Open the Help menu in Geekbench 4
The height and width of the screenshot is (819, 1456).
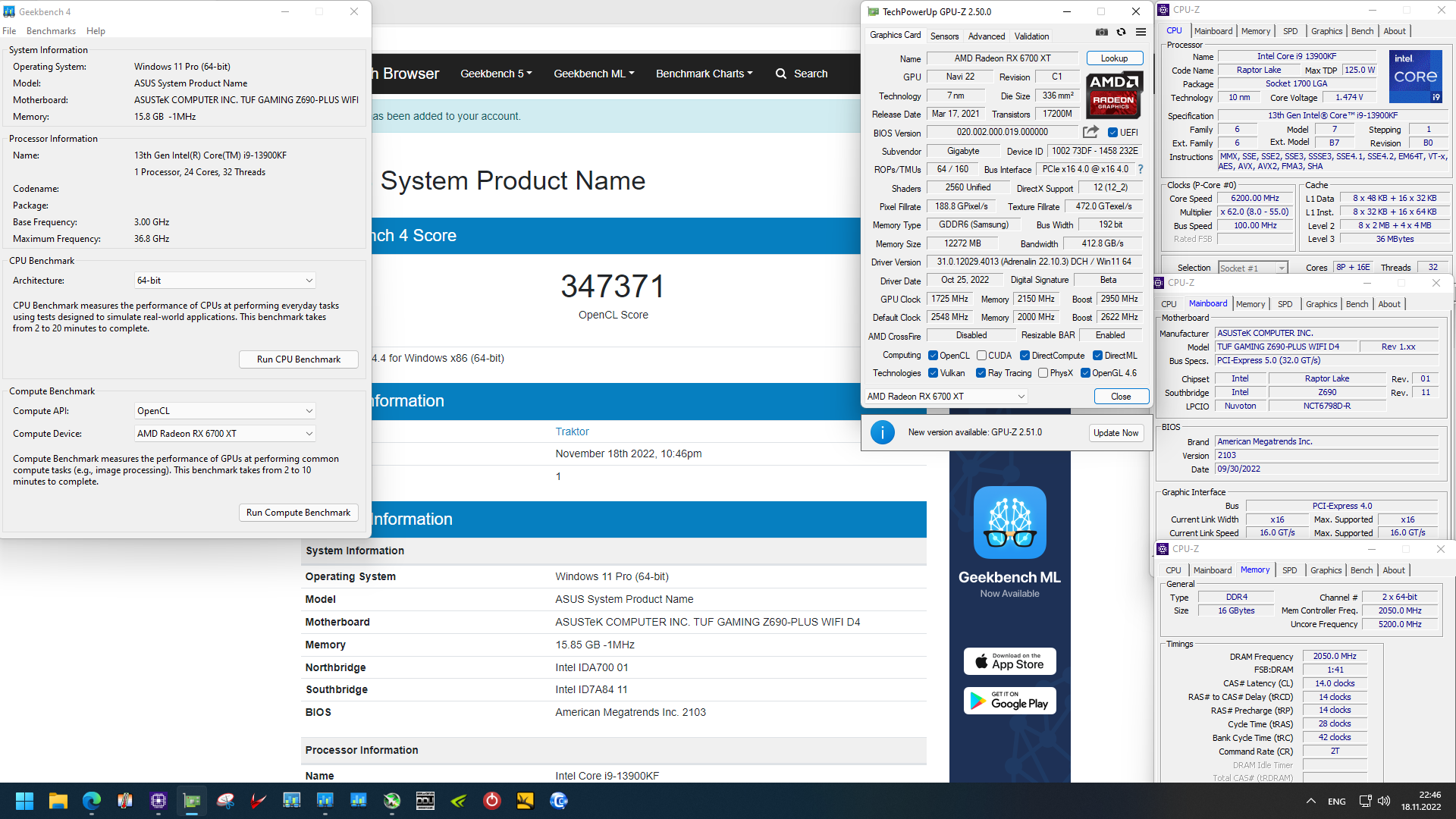pos(96,31)
